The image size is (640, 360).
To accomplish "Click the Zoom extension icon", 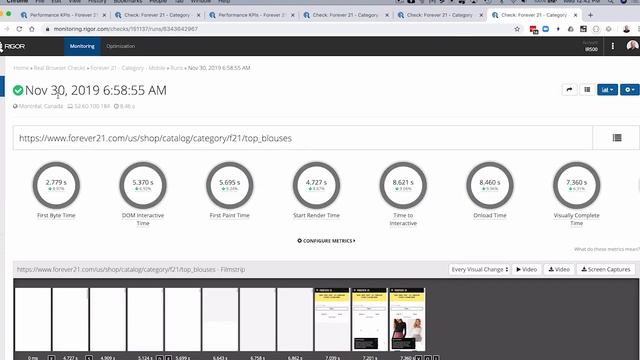I will 546,29.
